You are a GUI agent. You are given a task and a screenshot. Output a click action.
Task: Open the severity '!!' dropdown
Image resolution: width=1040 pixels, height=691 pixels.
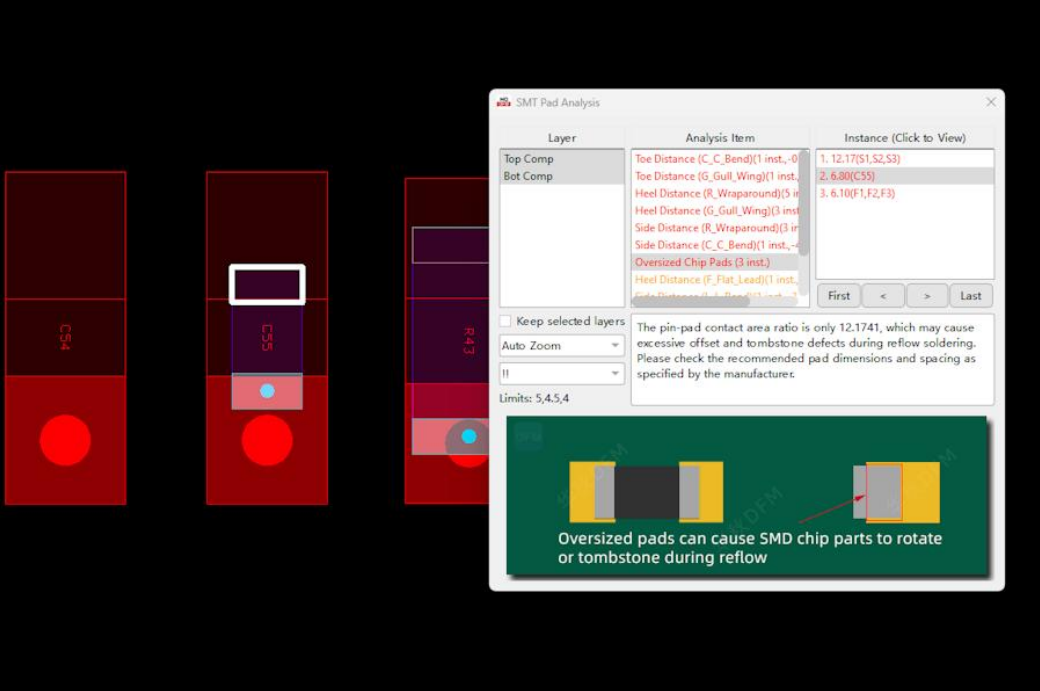click(561, 373)
